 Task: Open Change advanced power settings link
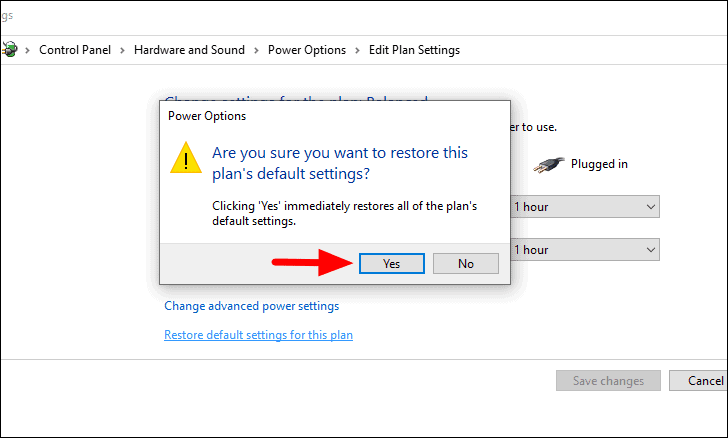pos(252,306)
